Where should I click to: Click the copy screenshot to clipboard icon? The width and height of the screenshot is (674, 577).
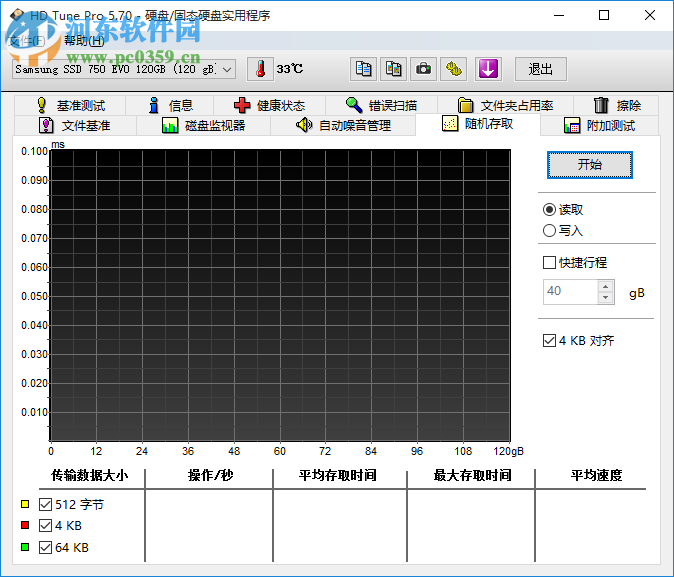(393, 69)
